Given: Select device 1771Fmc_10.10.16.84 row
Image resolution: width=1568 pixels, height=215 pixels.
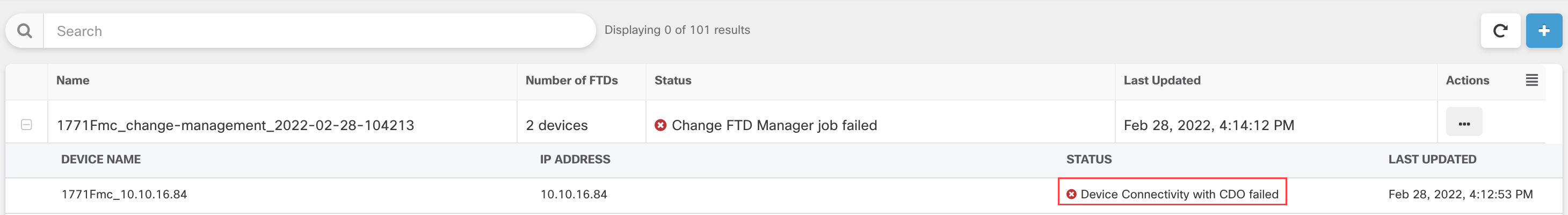Looking at the screenshot, I should [124, 194].
